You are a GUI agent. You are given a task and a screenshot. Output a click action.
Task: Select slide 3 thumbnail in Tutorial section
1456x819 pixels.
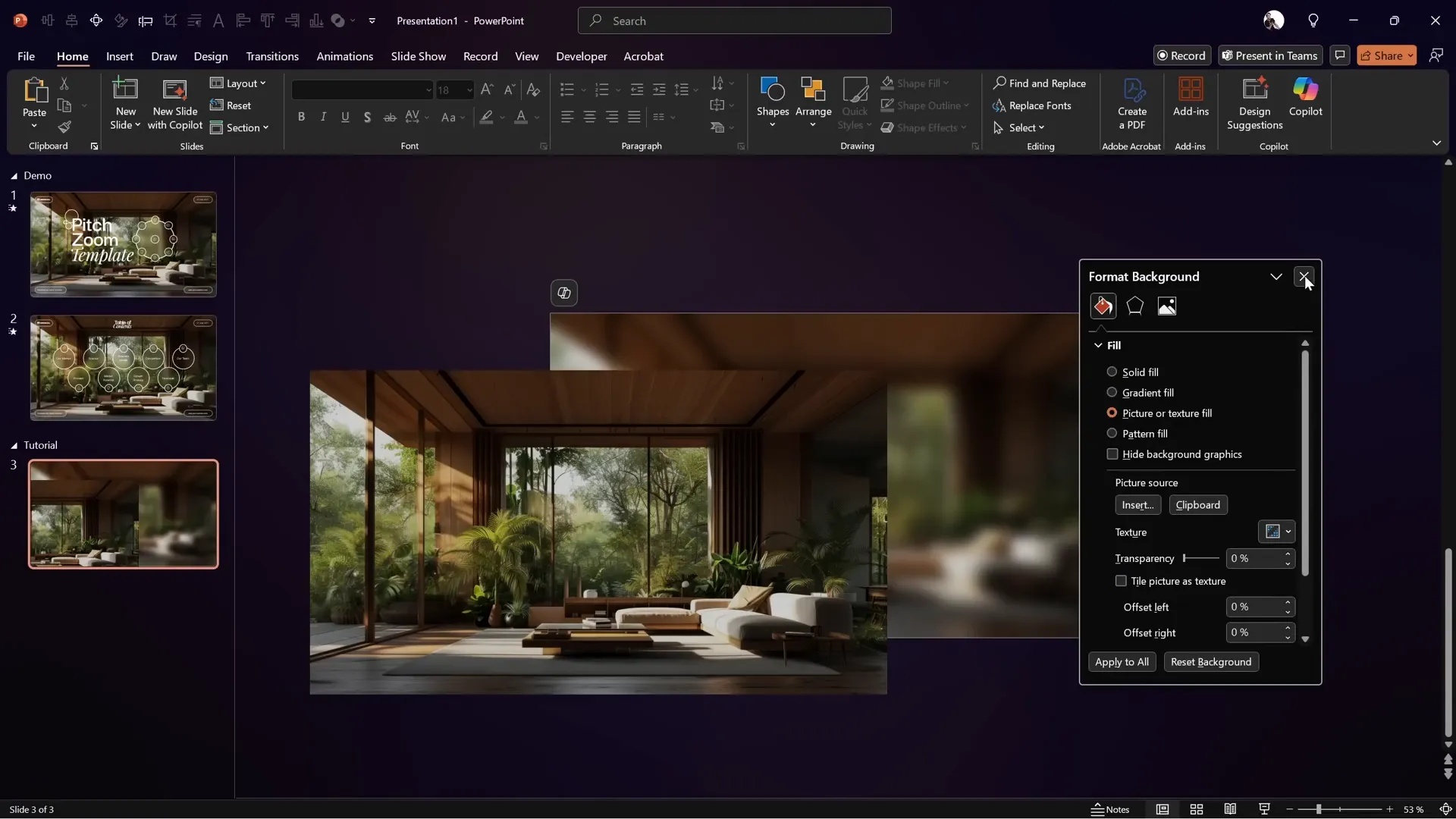123,513
